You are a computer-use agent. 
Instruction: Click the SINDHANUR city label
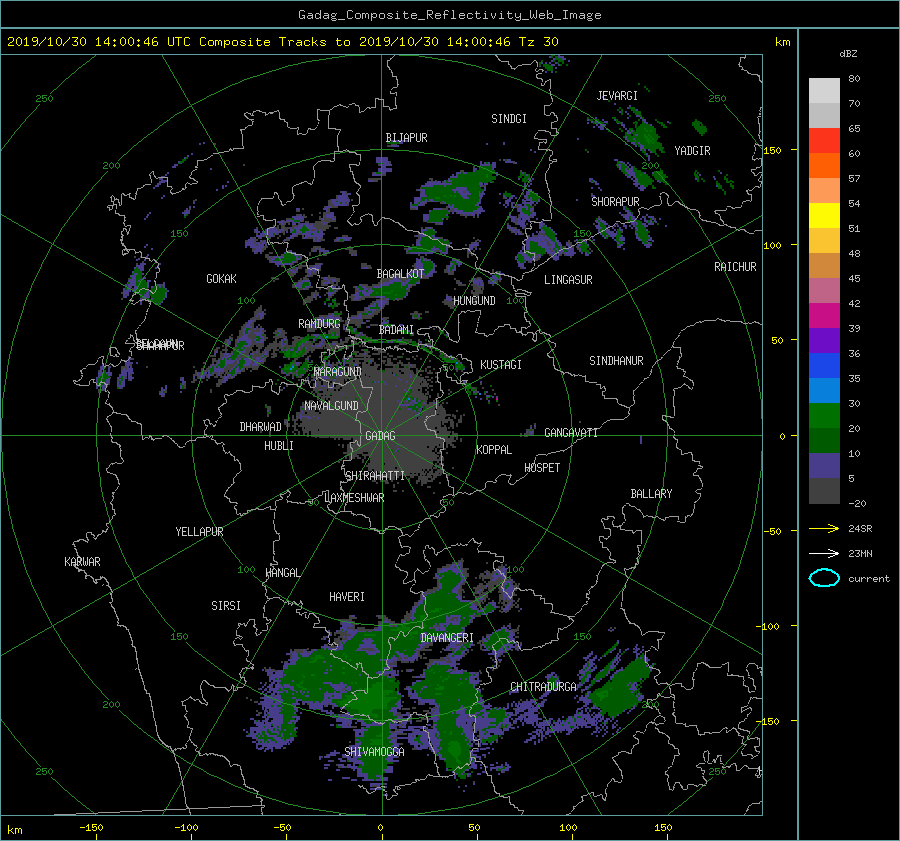point(616,361)
